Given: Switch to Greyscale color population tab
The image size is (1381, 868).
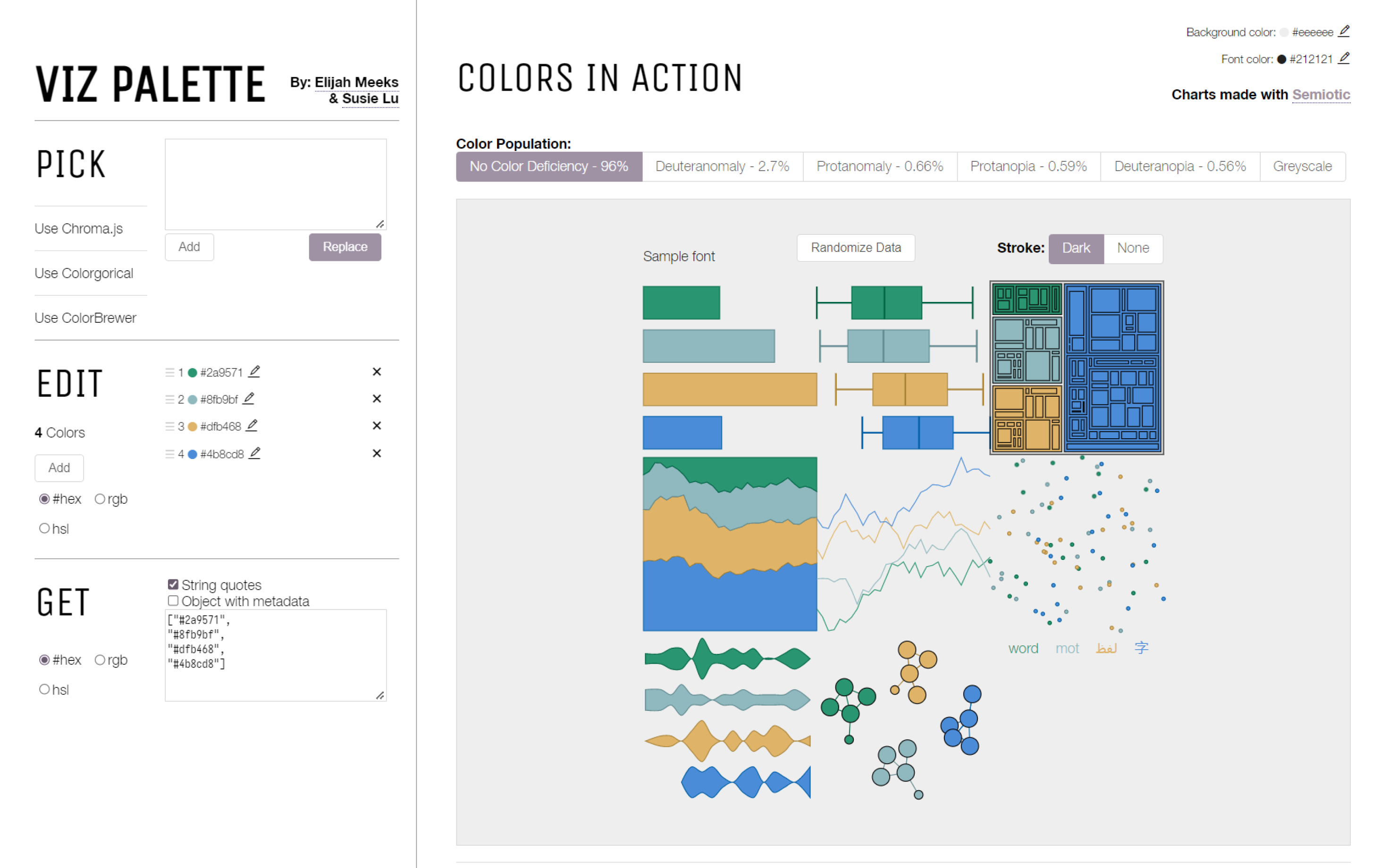Looking at the screenshot, I should (1302, 166).
